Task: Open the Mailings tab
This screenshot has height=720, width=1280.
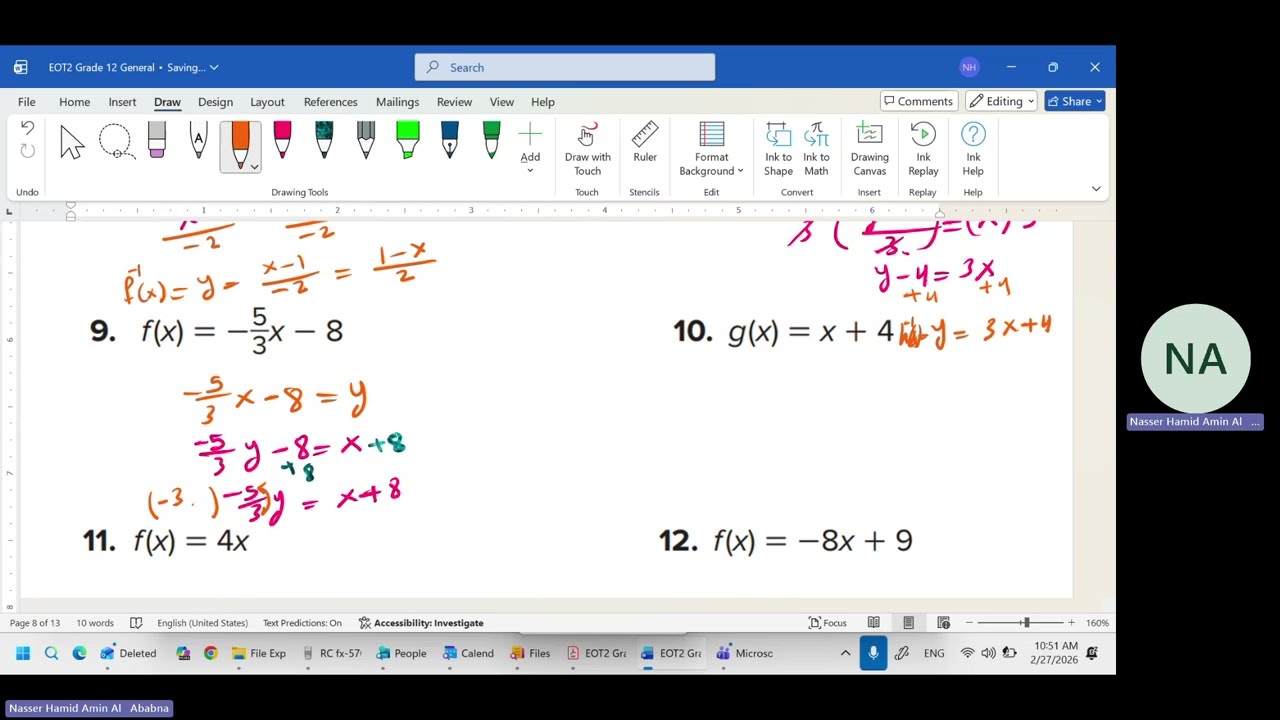Action: [397, 102]
